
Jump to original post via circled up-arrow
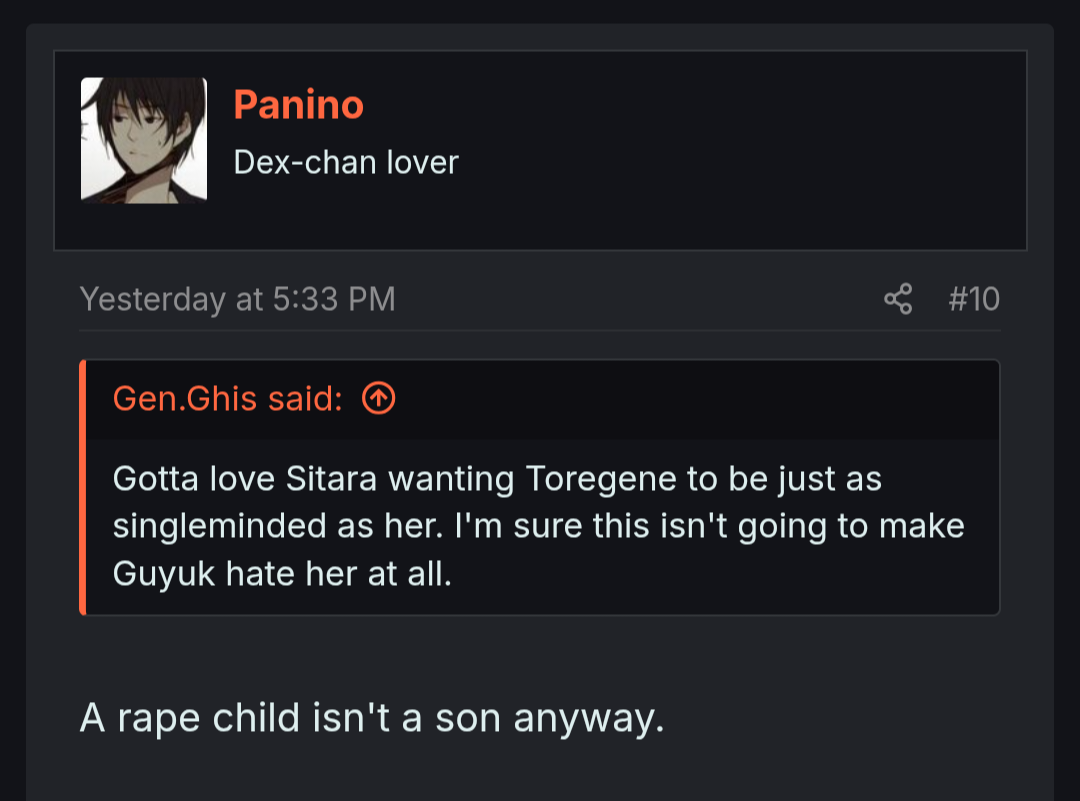(379, 398)
